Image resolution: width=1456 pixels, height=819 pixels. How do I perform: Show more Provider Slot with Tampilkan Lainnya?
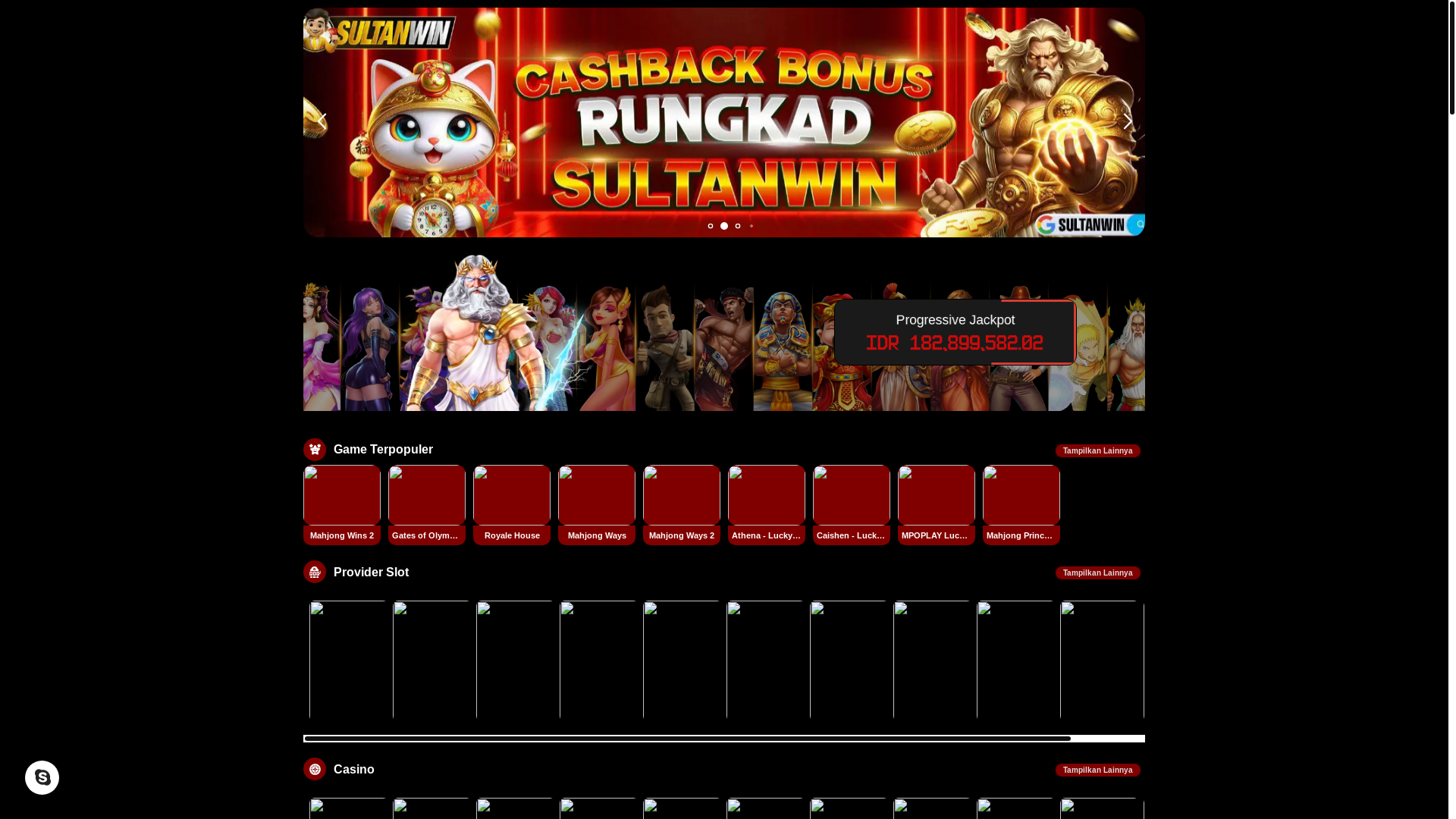coord(1097,573)
